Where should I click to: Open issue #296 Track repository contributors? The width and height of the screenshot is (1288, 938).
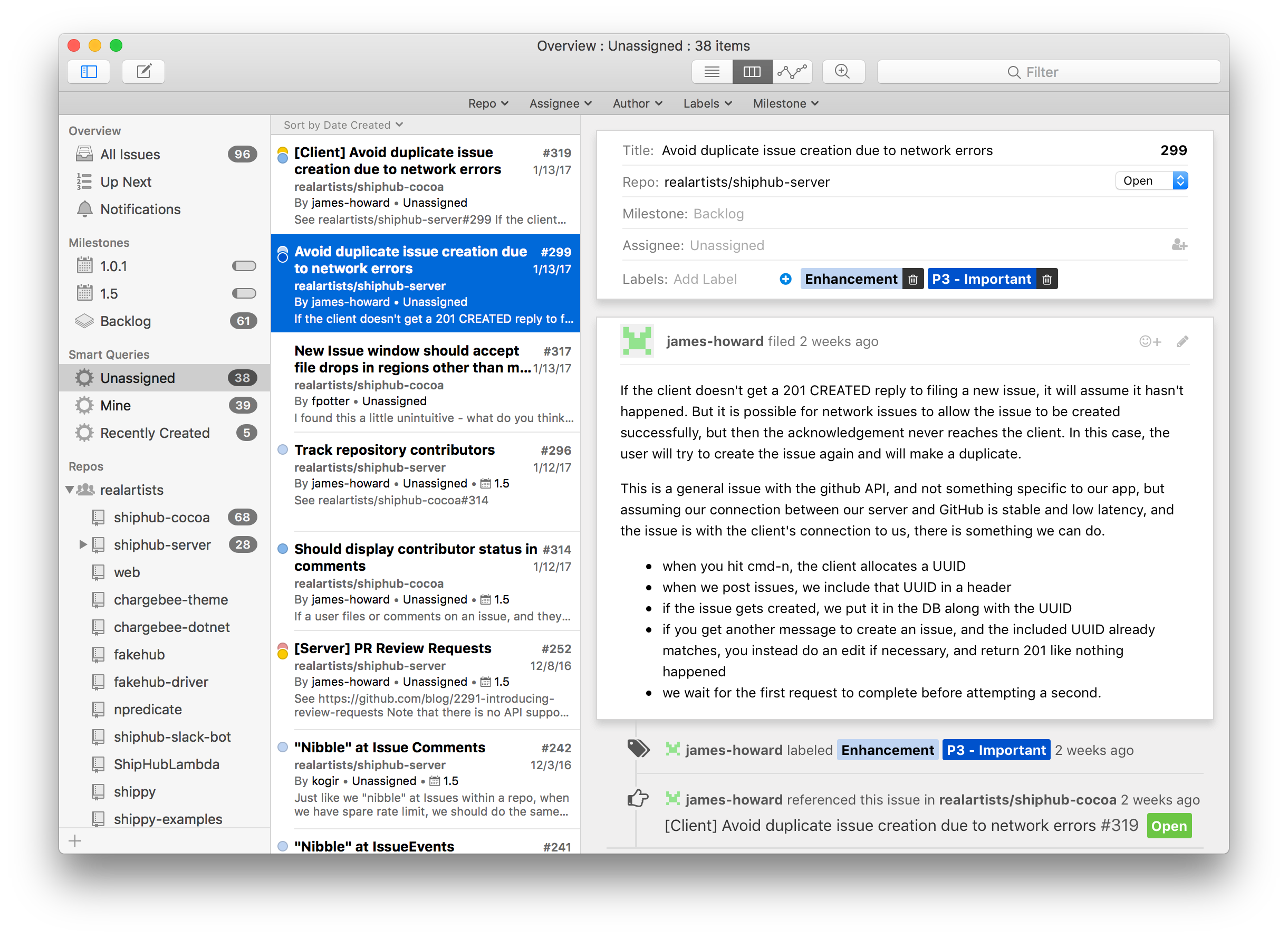425,482
